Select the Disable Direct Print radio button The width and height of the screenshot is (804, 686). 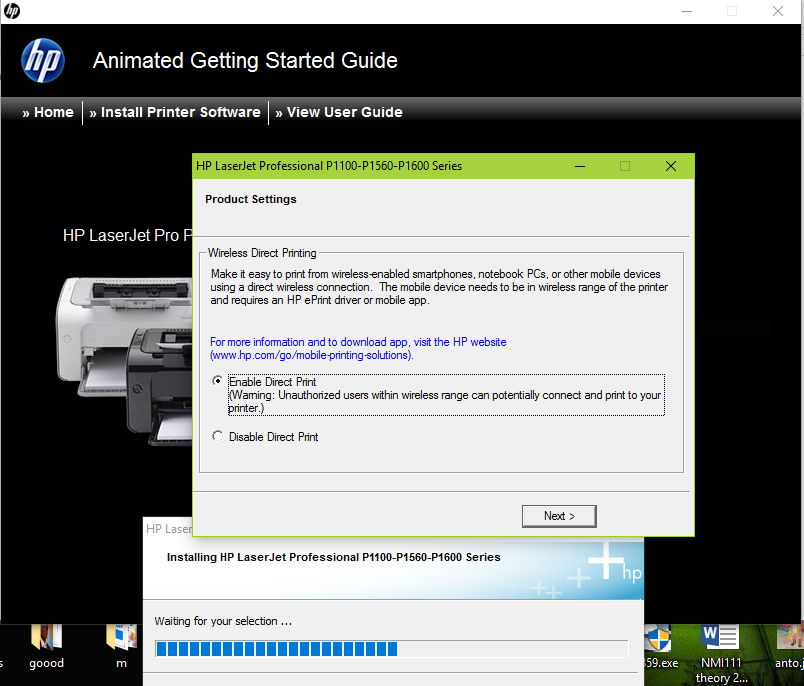click(x=217, y=436)
